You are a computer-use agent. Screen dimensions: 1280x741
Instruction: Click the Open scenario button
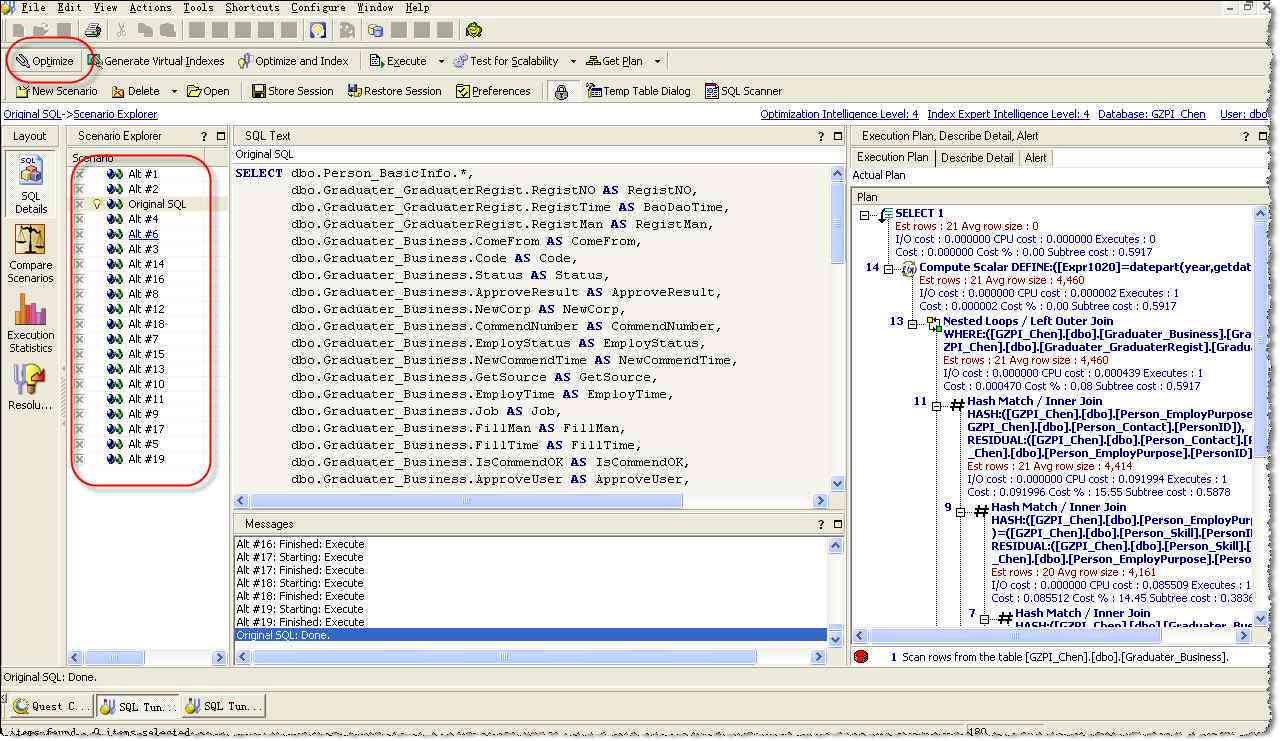click(208, 91)
